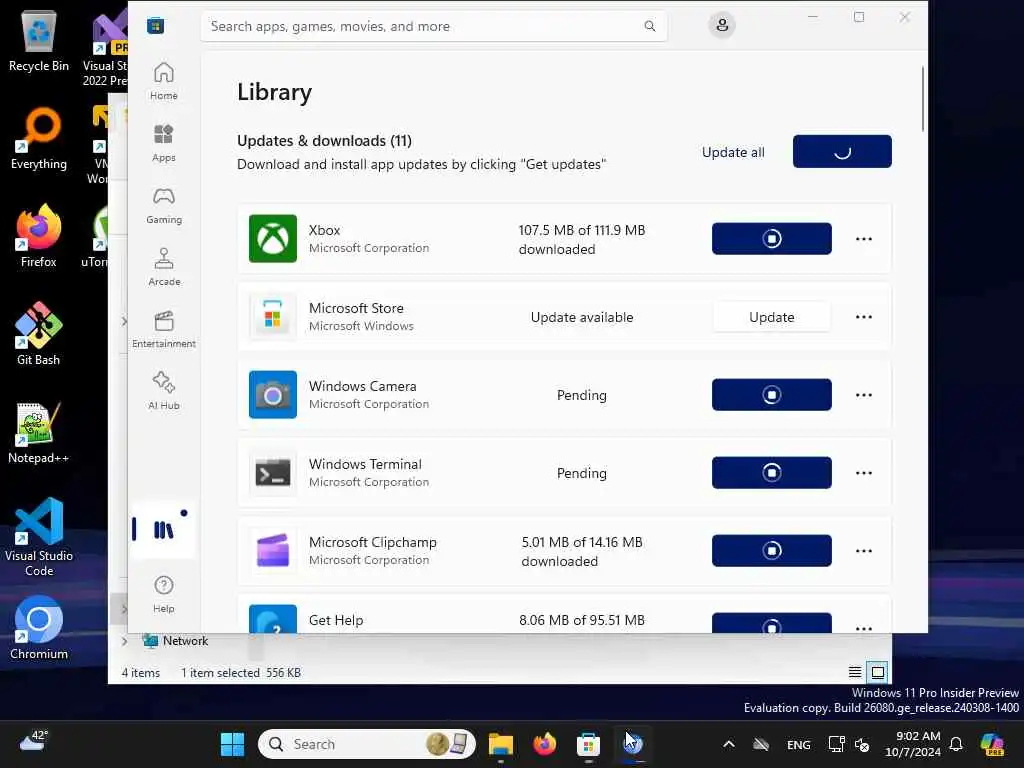This screenshot has width=1024, height=768.
Task: Open Home in Microsoft Store sidebar
Action: click(x=163, y=81)
